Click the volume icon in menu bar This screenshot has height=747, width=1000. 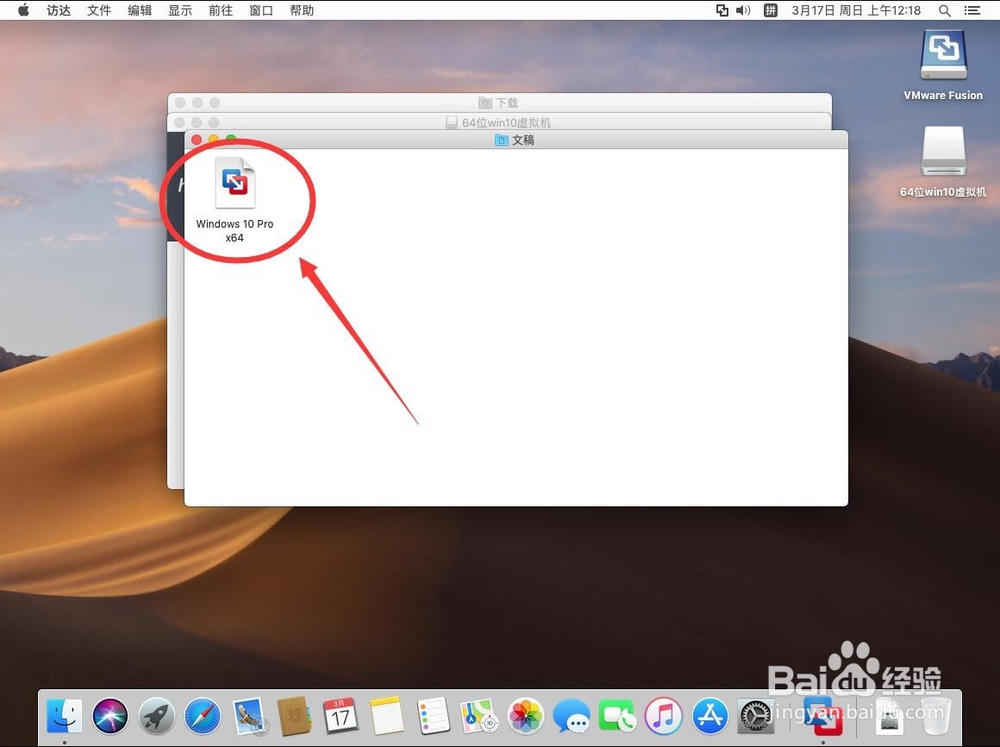(743, 10)
